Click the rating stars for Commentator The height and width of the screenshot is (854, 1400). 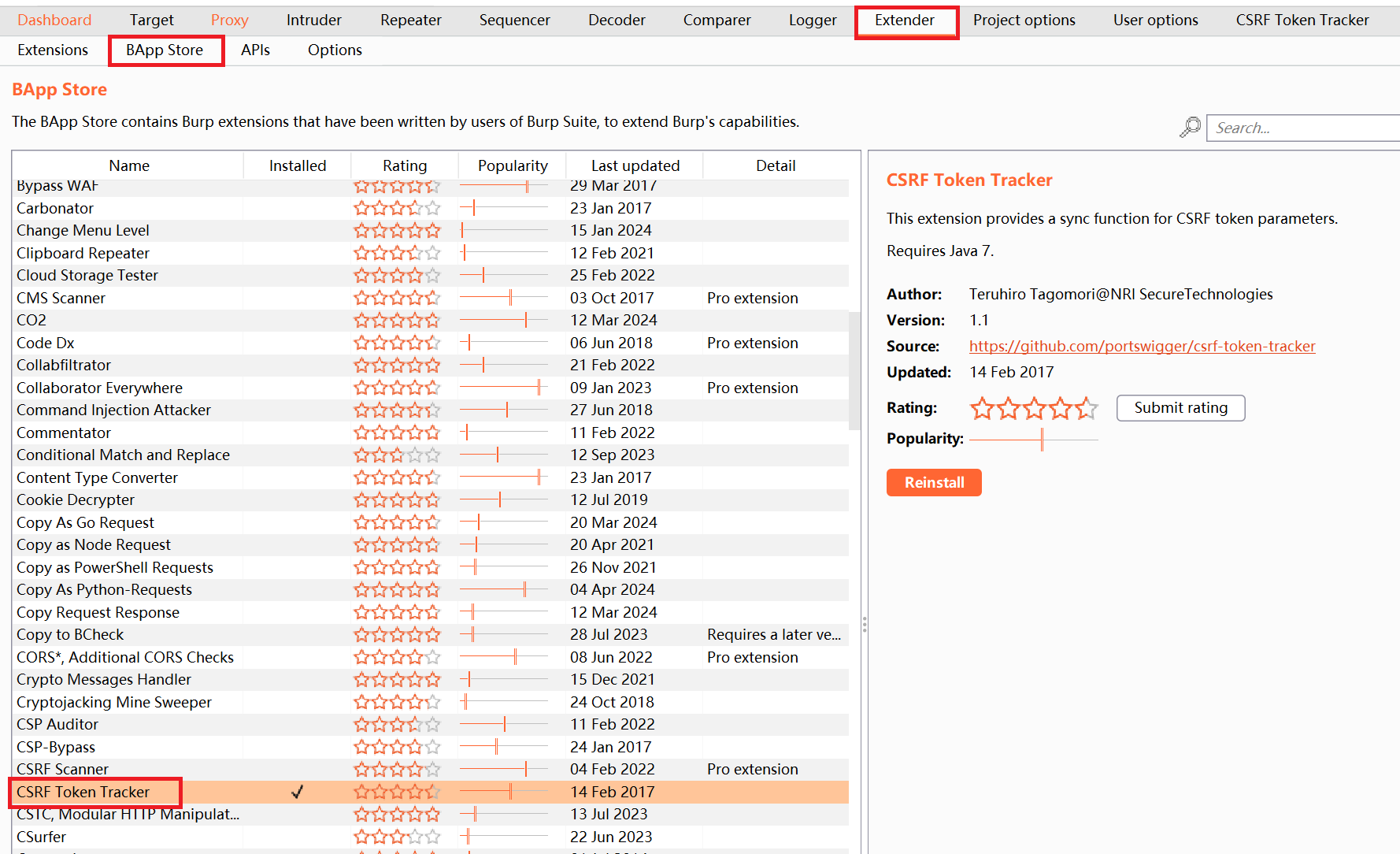397,433
